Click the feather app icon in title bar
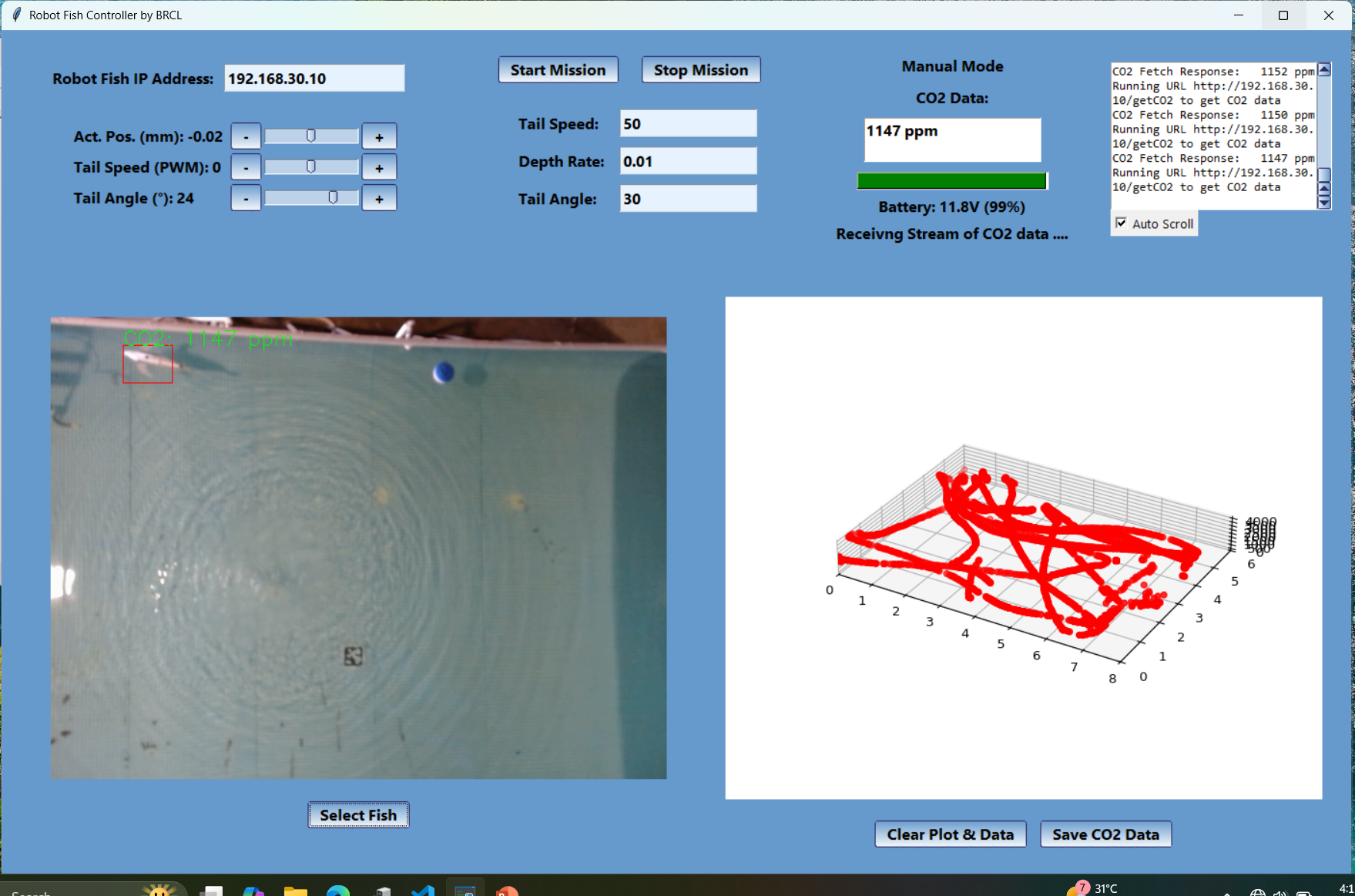The image size is (1355, 896). pos(16,15)
